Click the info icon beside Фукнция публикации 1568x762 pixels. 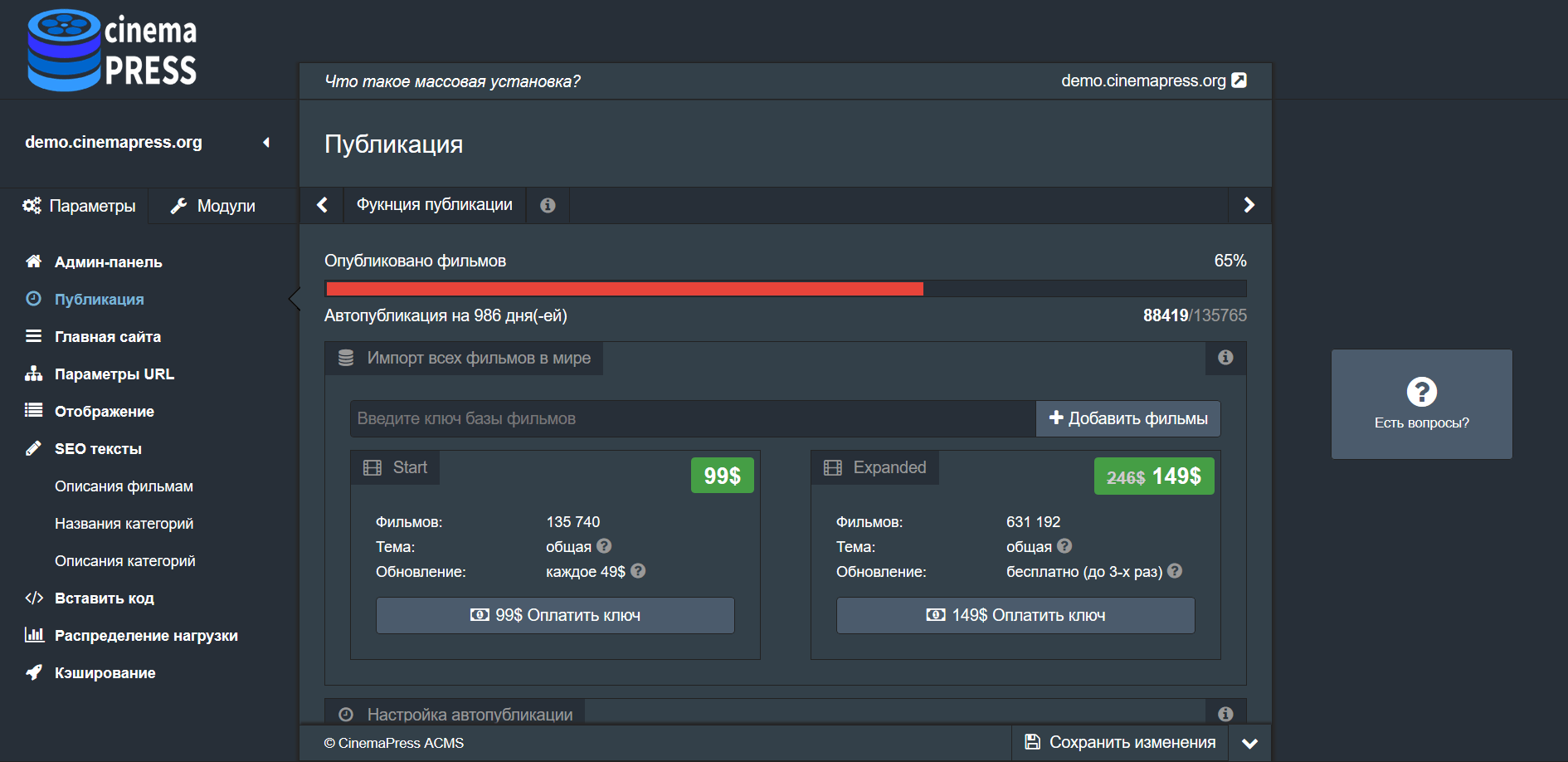click(x=548, y=205)
